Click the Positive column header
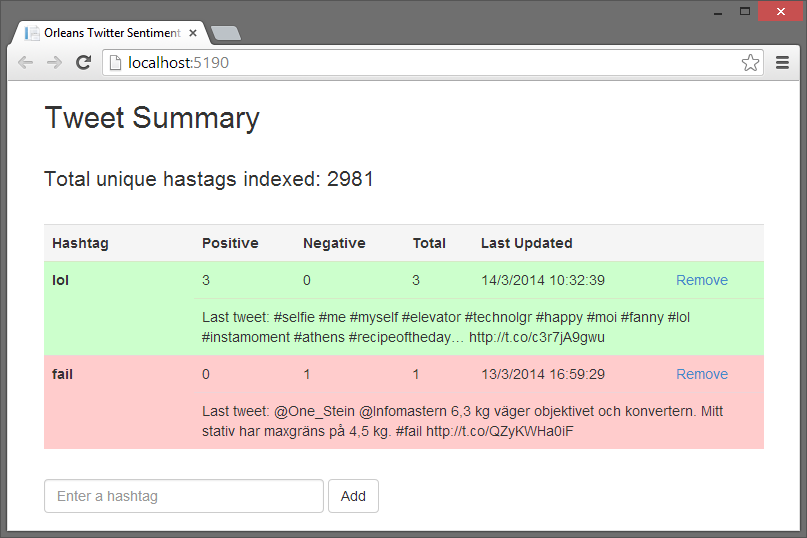The height and width of the screenshot is (538, 807). coord(230,243)
